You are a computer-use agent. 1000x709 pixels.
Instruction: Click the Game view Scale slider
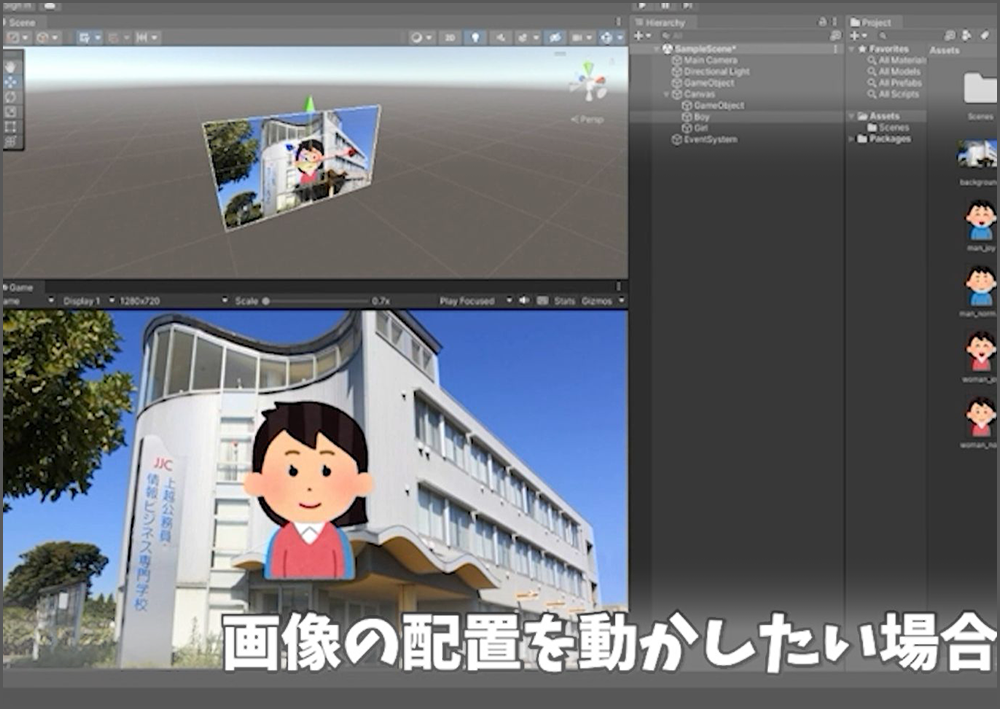point(310,300)
